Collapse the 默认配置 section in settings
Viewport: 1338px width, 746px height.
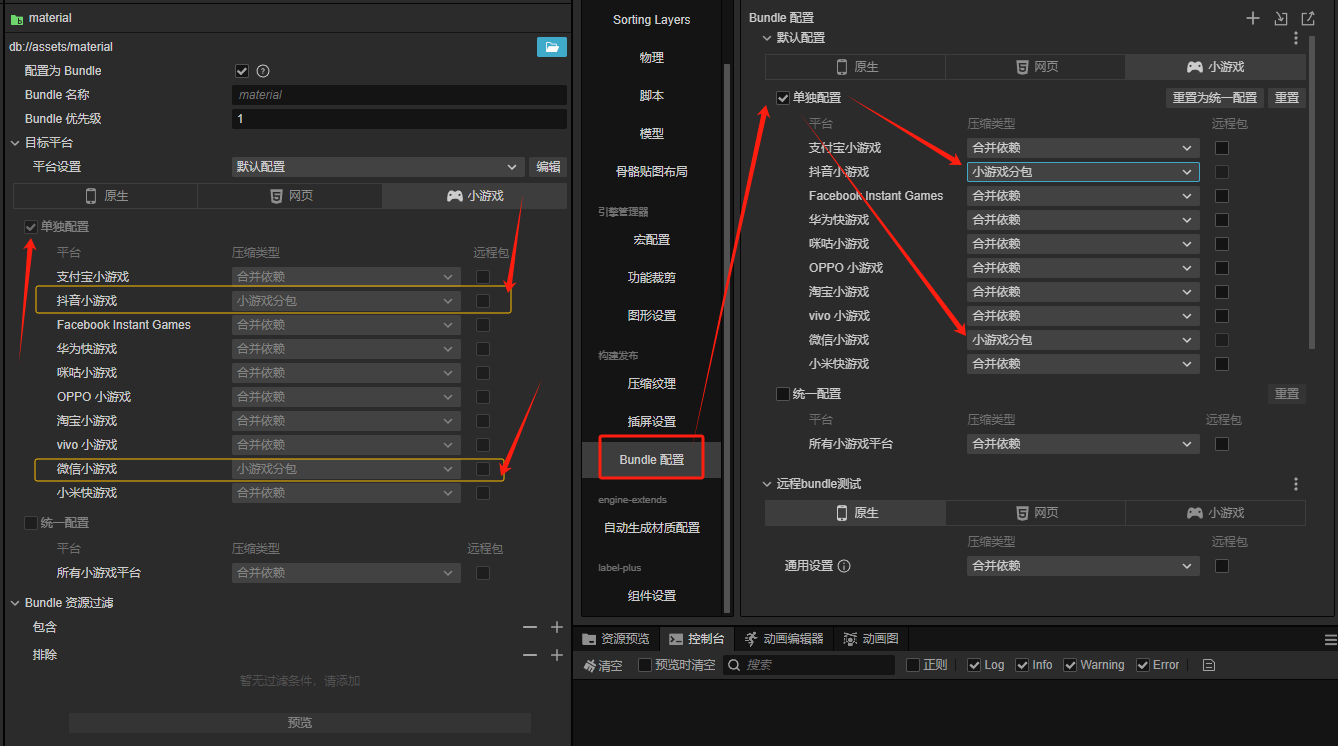(767, 38)
